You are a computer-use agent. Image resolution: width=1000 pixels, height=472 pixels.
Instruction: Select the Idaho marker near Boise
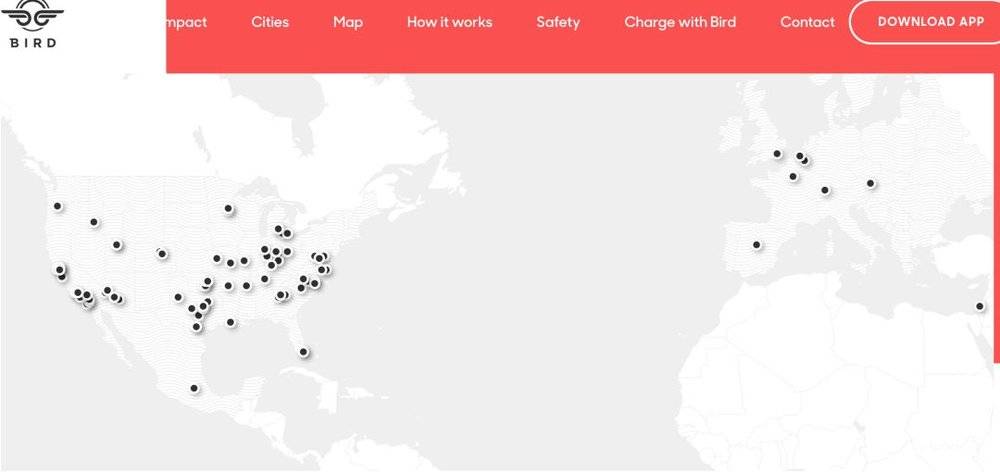click(x=94, y=222)
